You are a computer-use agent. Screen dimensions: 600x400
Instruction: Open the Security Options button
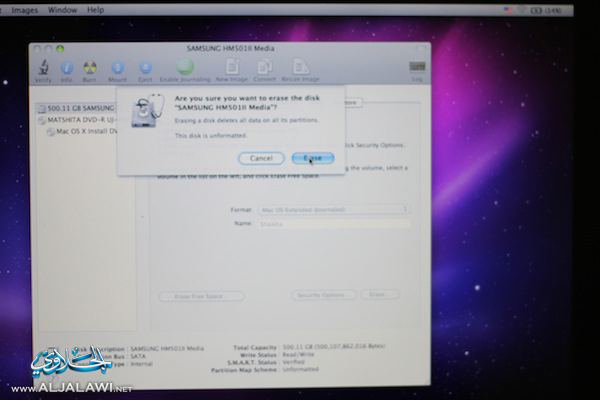324,295
